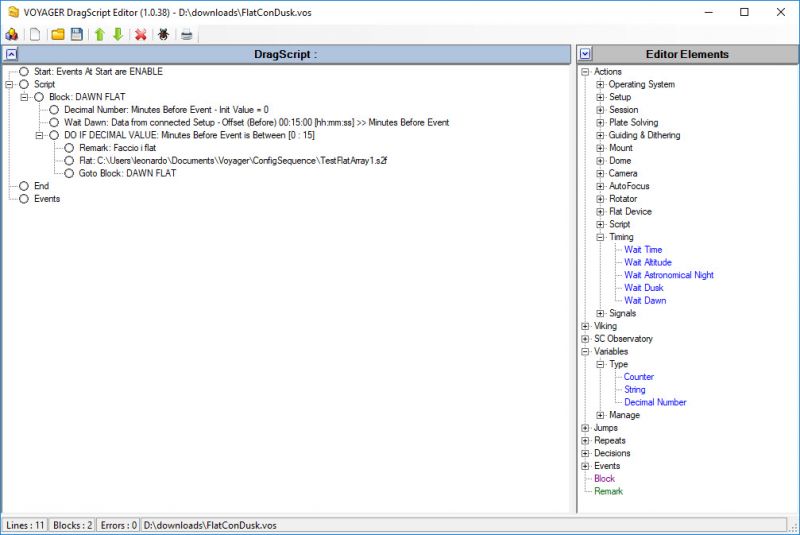Click the circle beside Remark: Faccio i flat
Image resolution: width=800 pixels, height=535 pixels.
point(69,148)
